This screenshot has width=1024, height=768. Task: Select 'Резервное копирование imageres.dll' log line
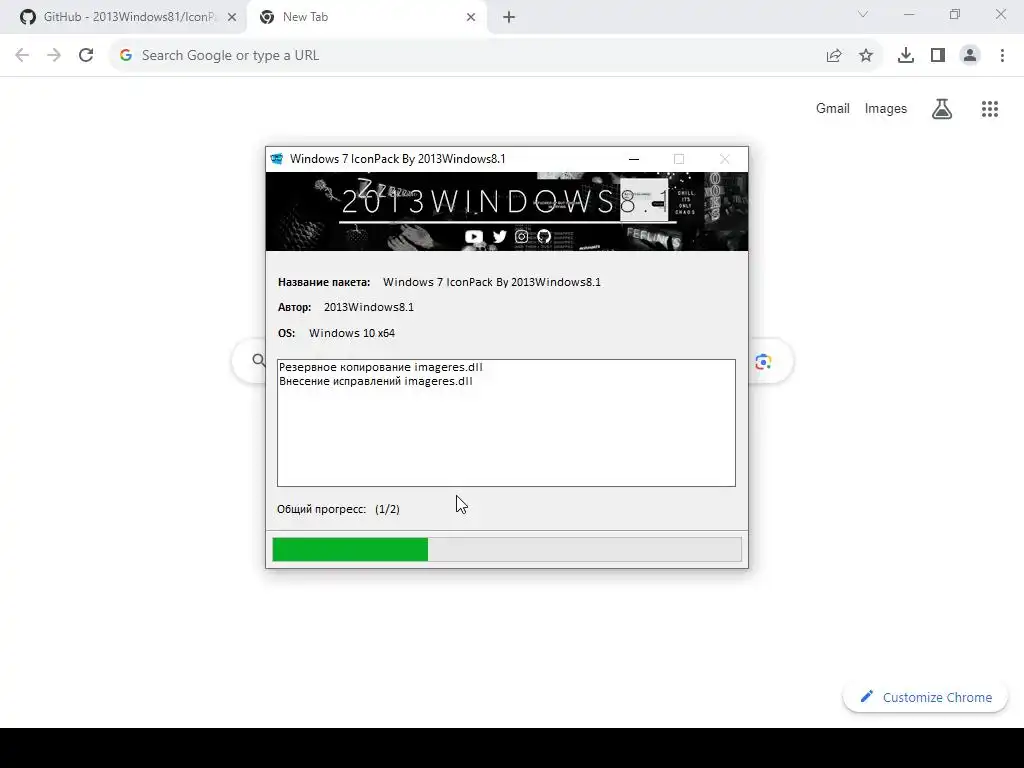[x=381, y=367]
